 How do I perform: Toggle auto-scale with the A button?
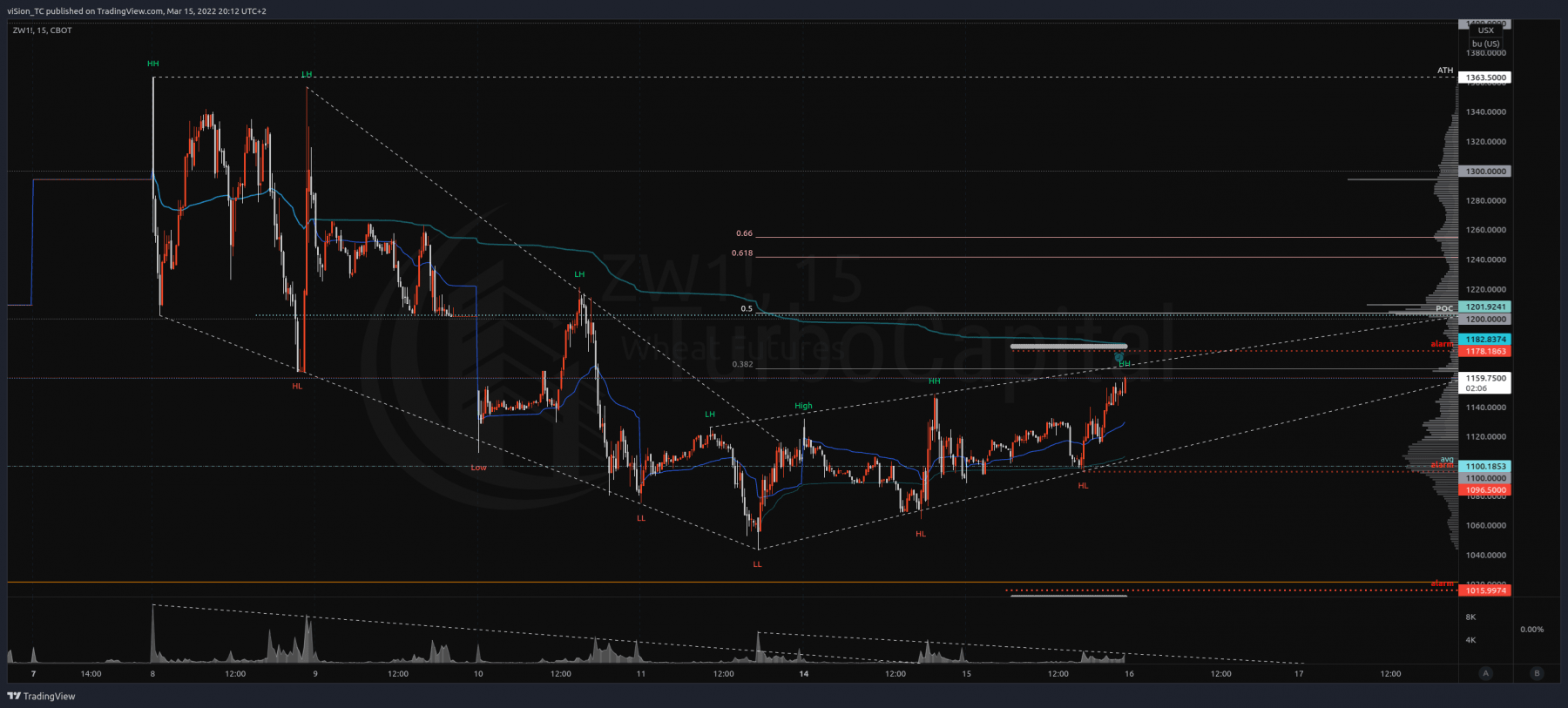point(1485,673)
